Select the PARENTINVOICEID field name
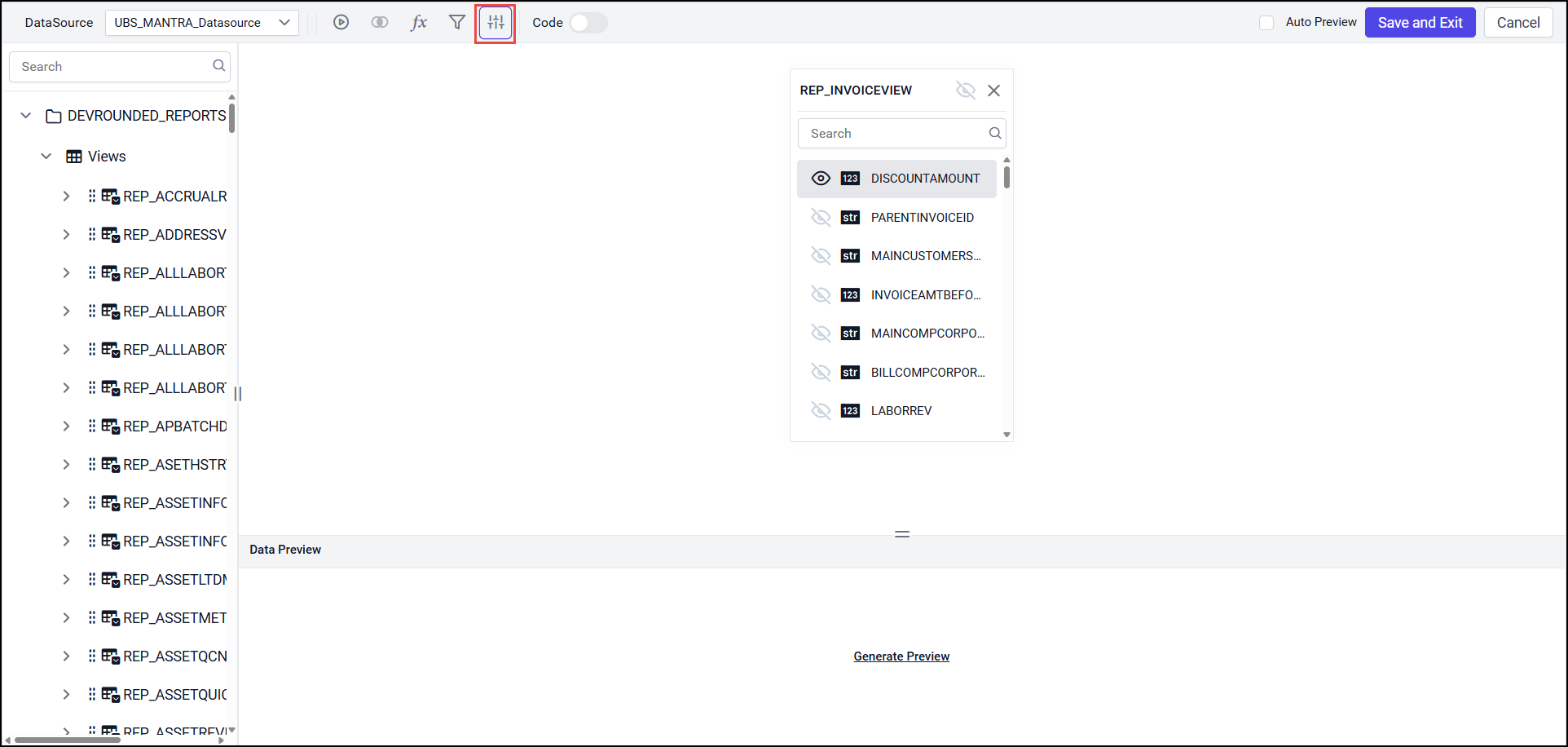 click(x=923, y=218)
